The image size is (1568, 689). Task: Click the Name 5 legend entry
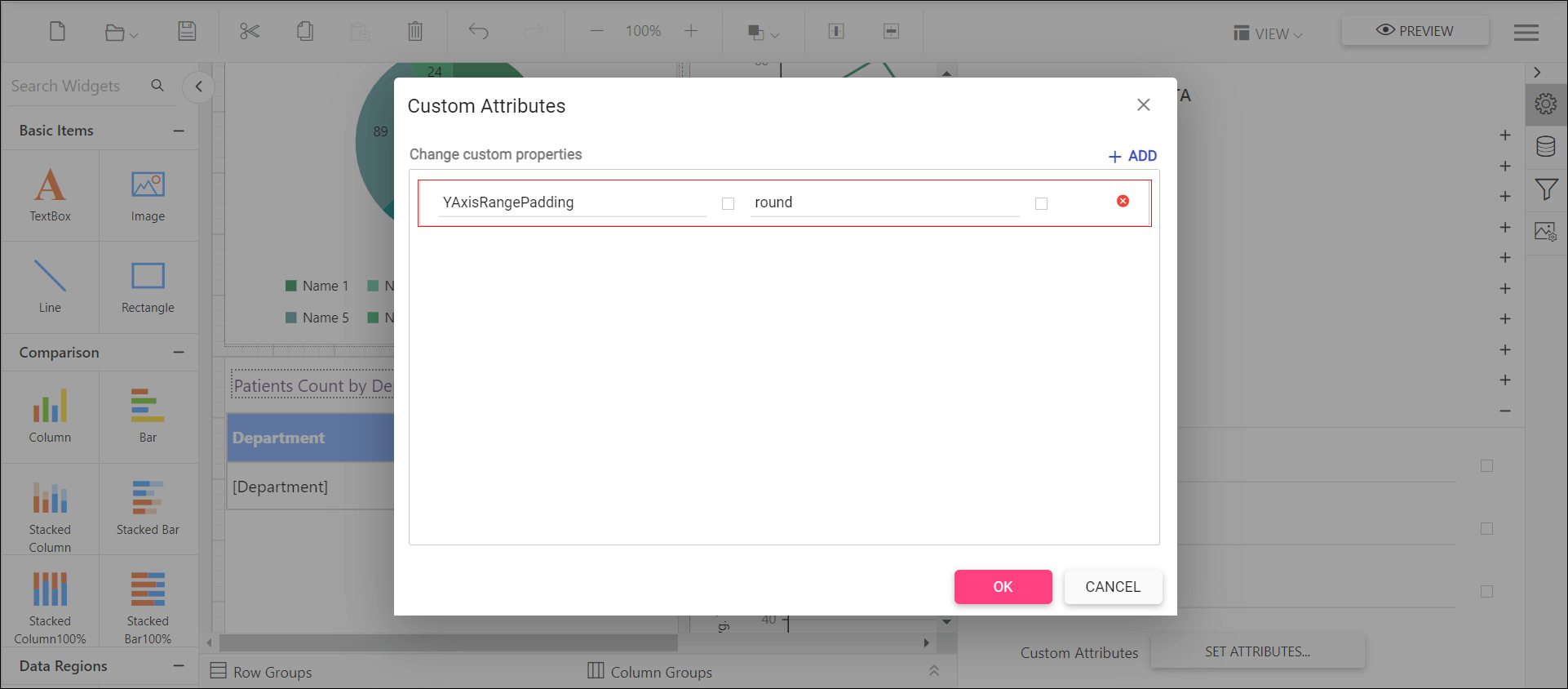317,318
